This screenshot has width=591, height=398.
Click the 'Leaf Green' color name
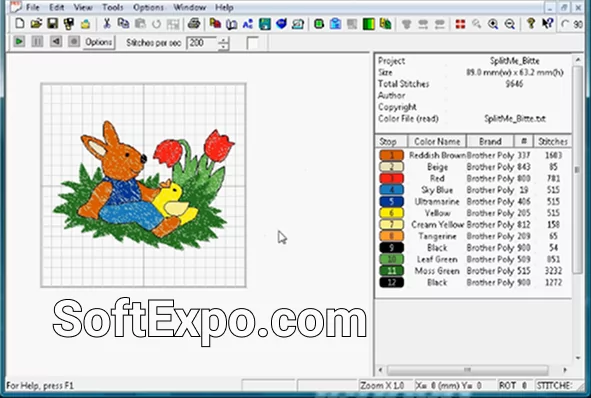[x=437, y=259]
